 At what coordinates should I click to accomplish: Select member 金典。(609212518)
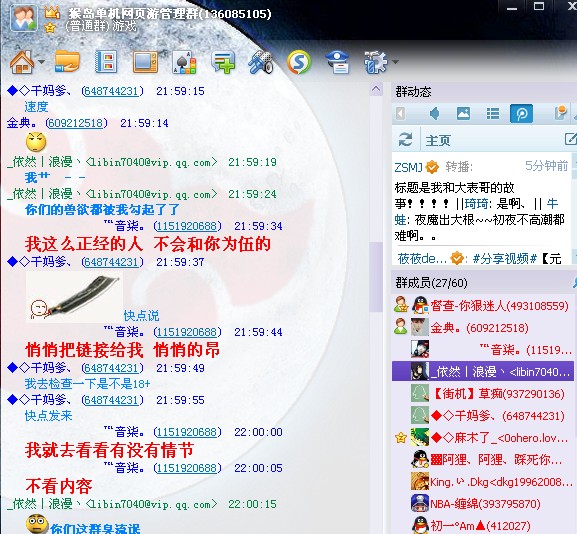click(x=482, y=328)
